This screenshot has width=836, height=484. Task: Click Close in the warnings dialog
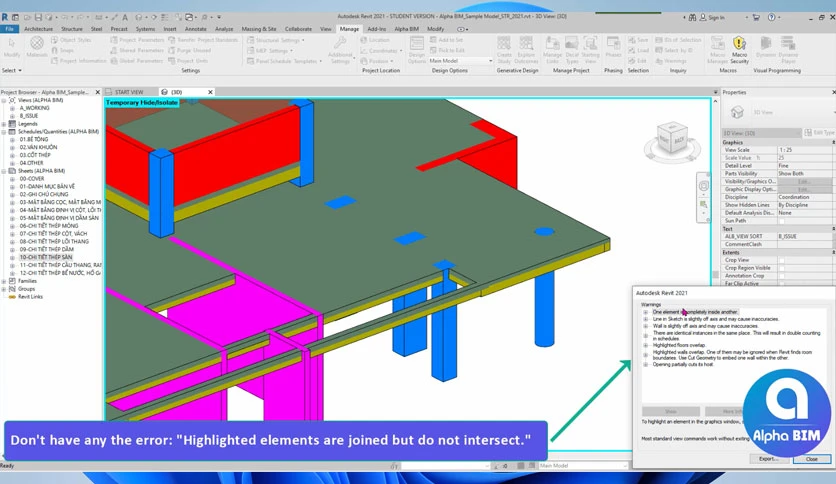(x=811, y=459)
